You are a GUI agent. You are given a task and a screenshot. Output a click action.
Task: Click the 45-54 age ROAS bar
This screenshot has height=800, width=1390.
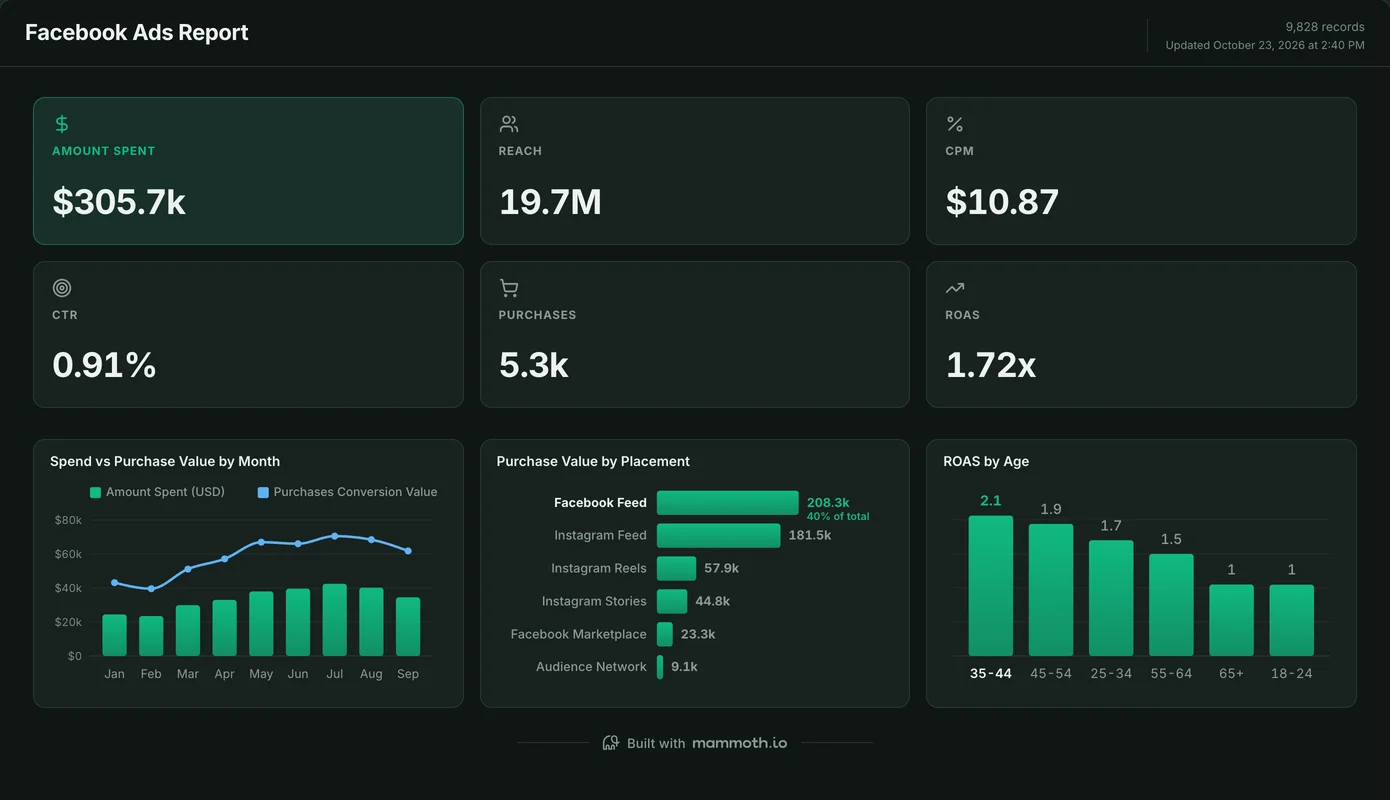pos(1051,590)
